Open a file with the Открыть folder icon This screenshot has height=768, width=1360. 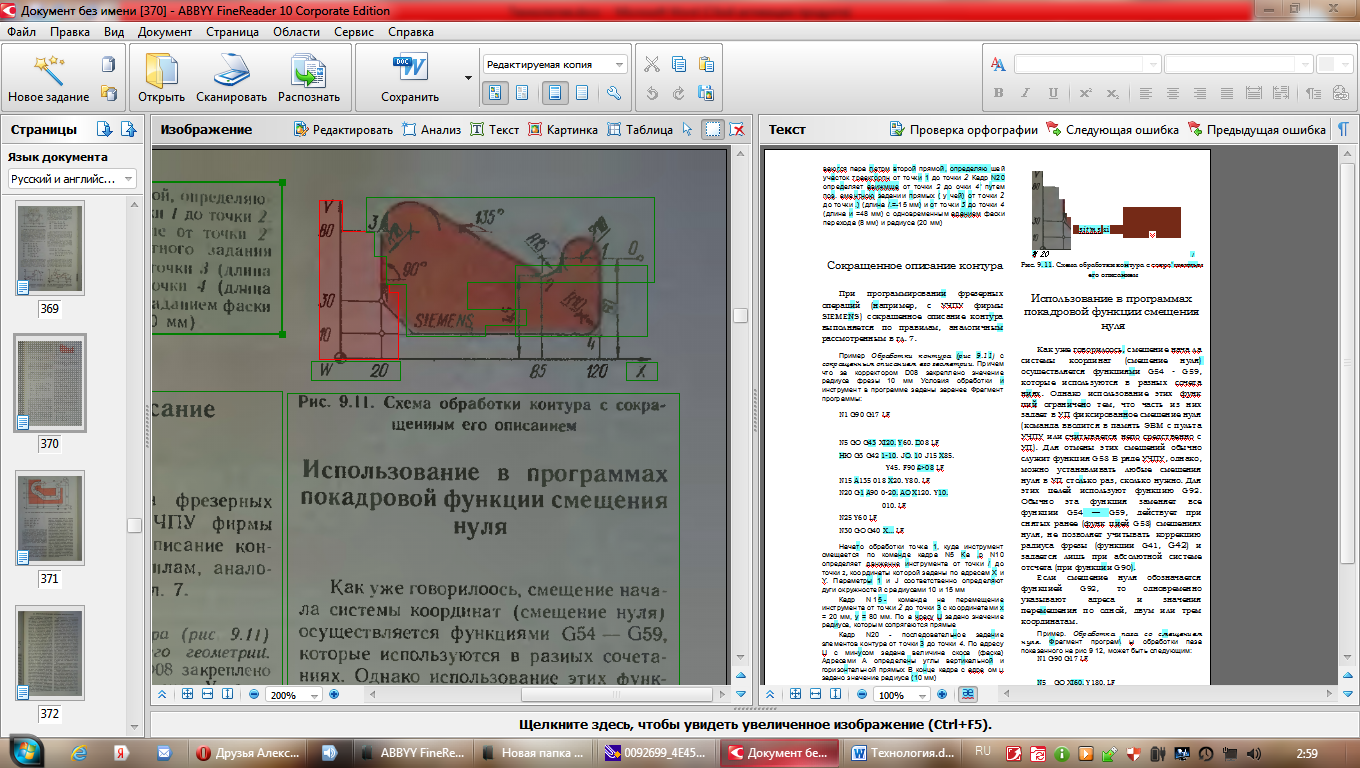click(162, 79)
